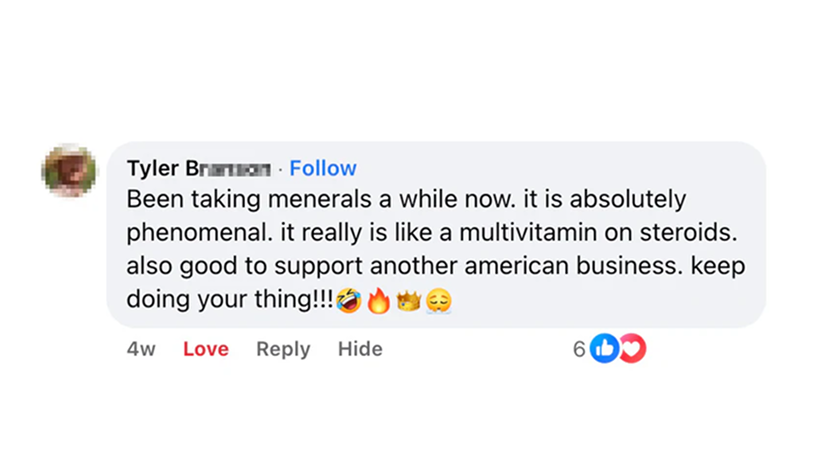Follow Tyler B from the comment
This screenshot has width=820, height=472.
322,168
